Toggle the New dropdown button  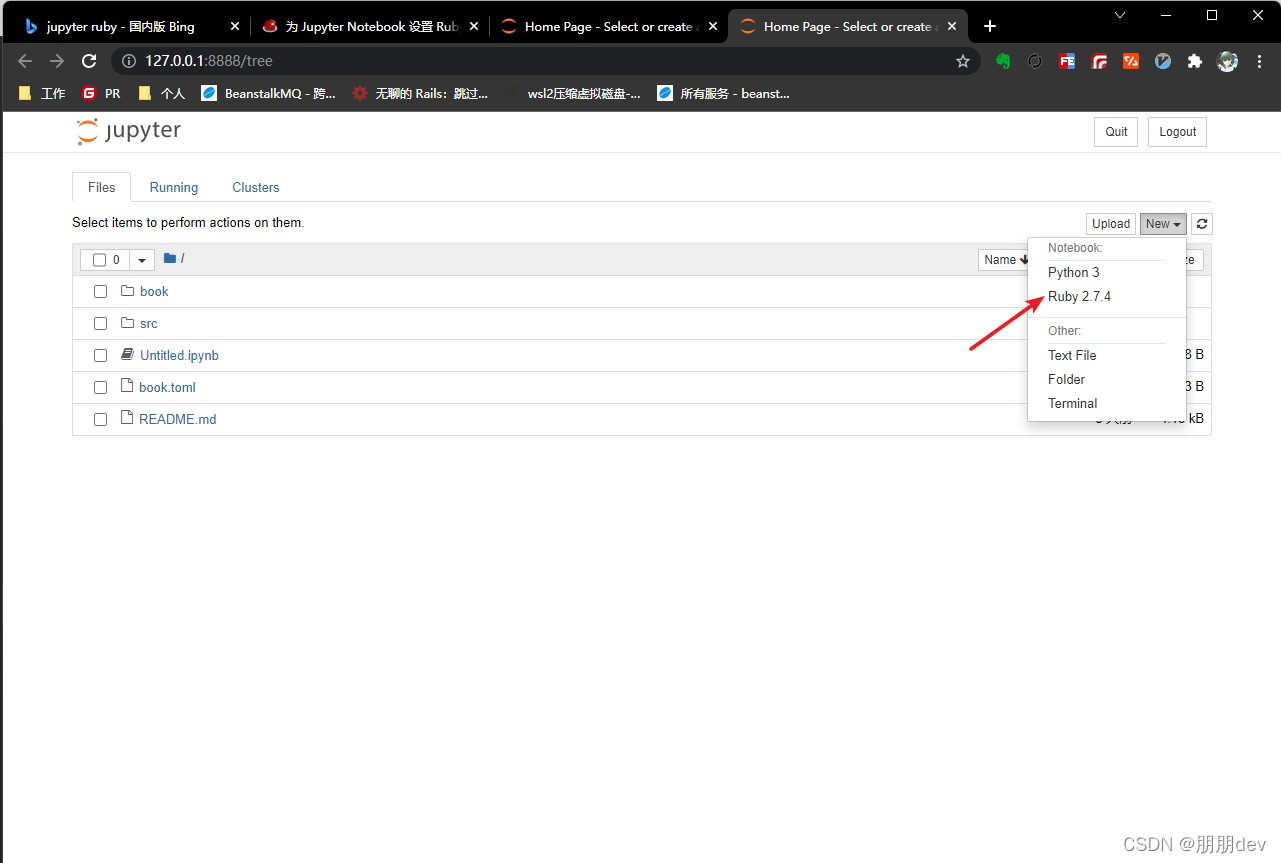1163,224
